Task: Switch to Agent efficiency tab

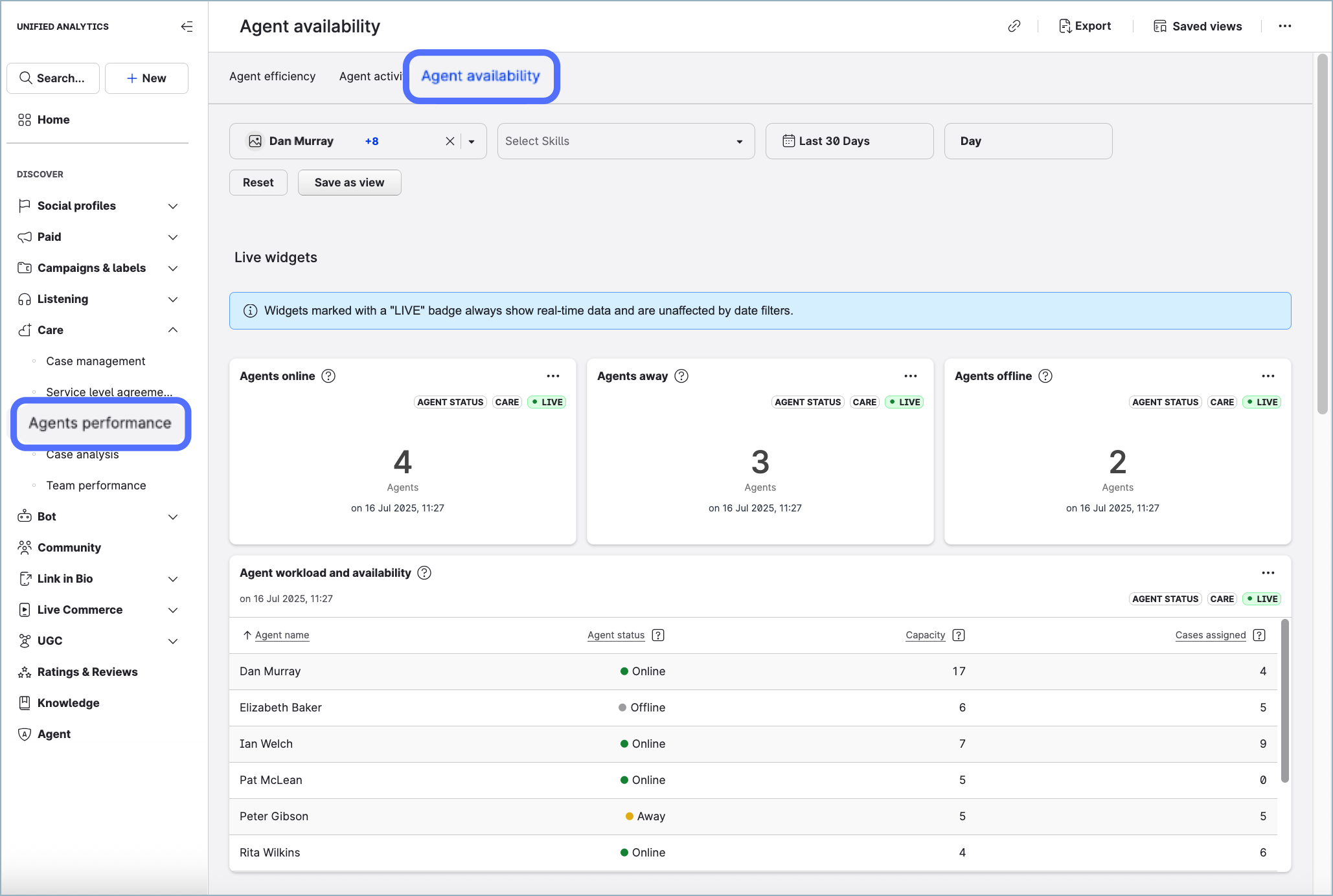Action: [272, 76]
